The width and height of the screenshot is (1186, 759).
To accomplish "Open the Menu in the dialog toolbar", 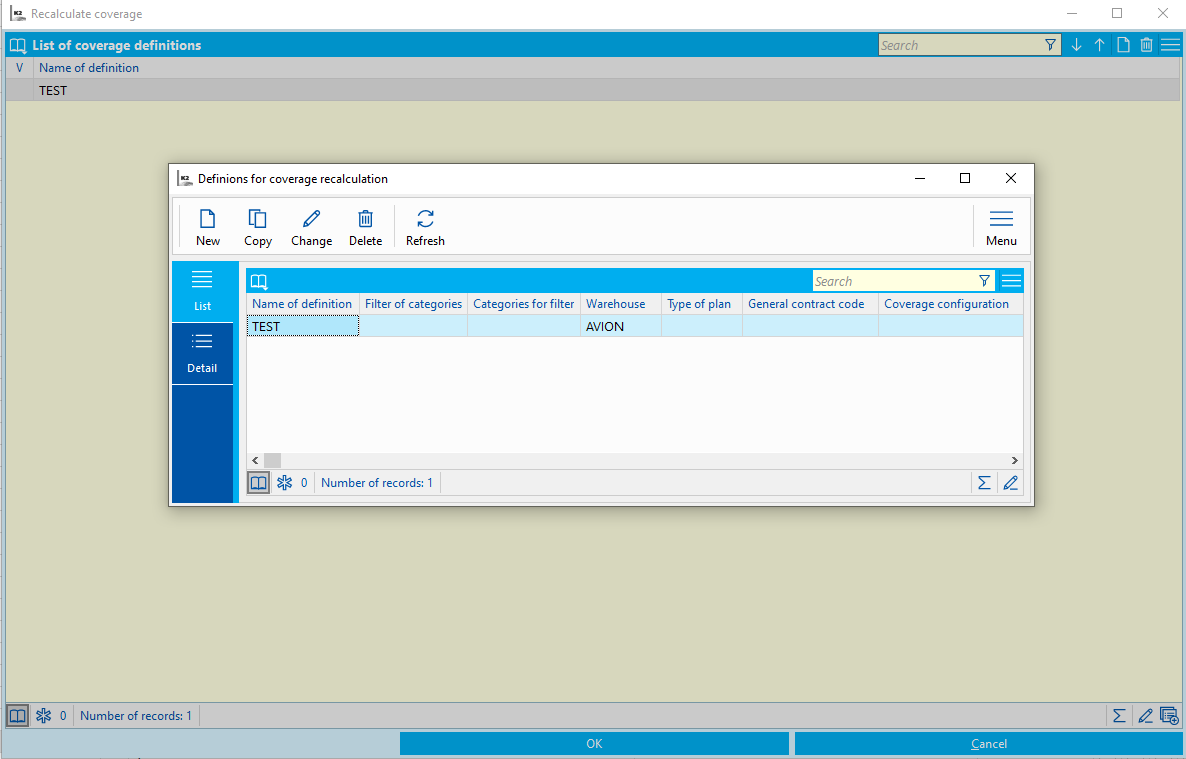I will tap(1001, 228).
